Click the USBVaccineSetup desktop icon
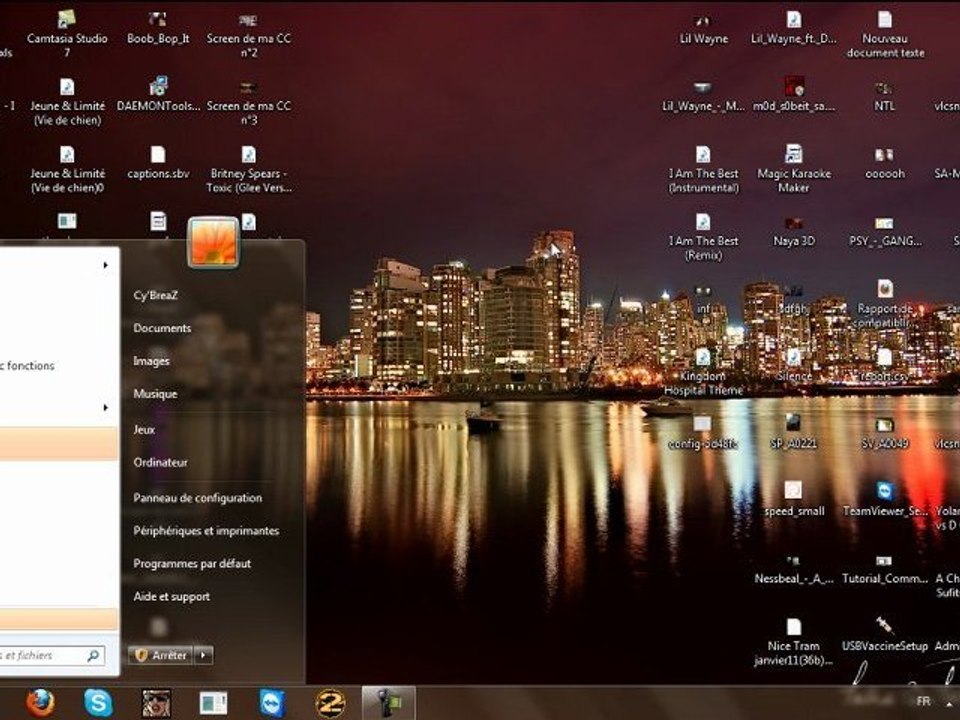The image size is (960, 720). pyautogui.click(x=884, y=627)
